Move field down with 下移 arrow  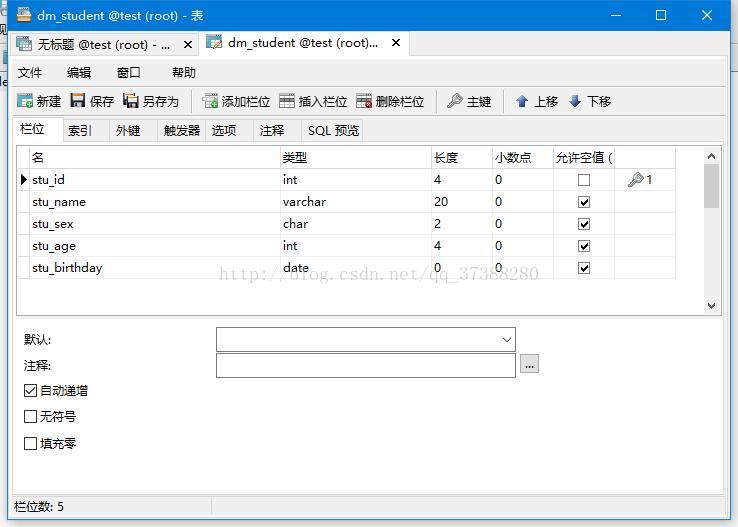tap(575, 101)
